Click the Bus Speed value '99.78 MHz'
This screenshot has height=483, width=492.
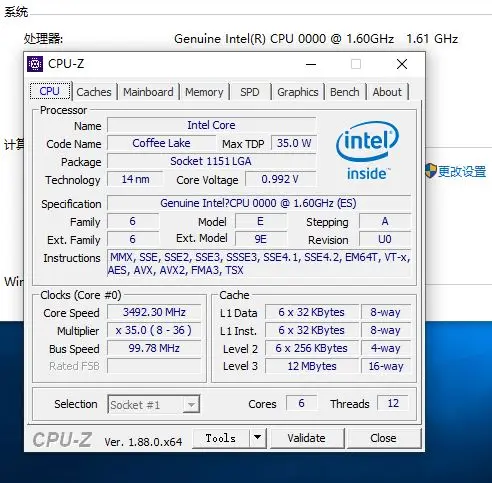click(154, 348)
